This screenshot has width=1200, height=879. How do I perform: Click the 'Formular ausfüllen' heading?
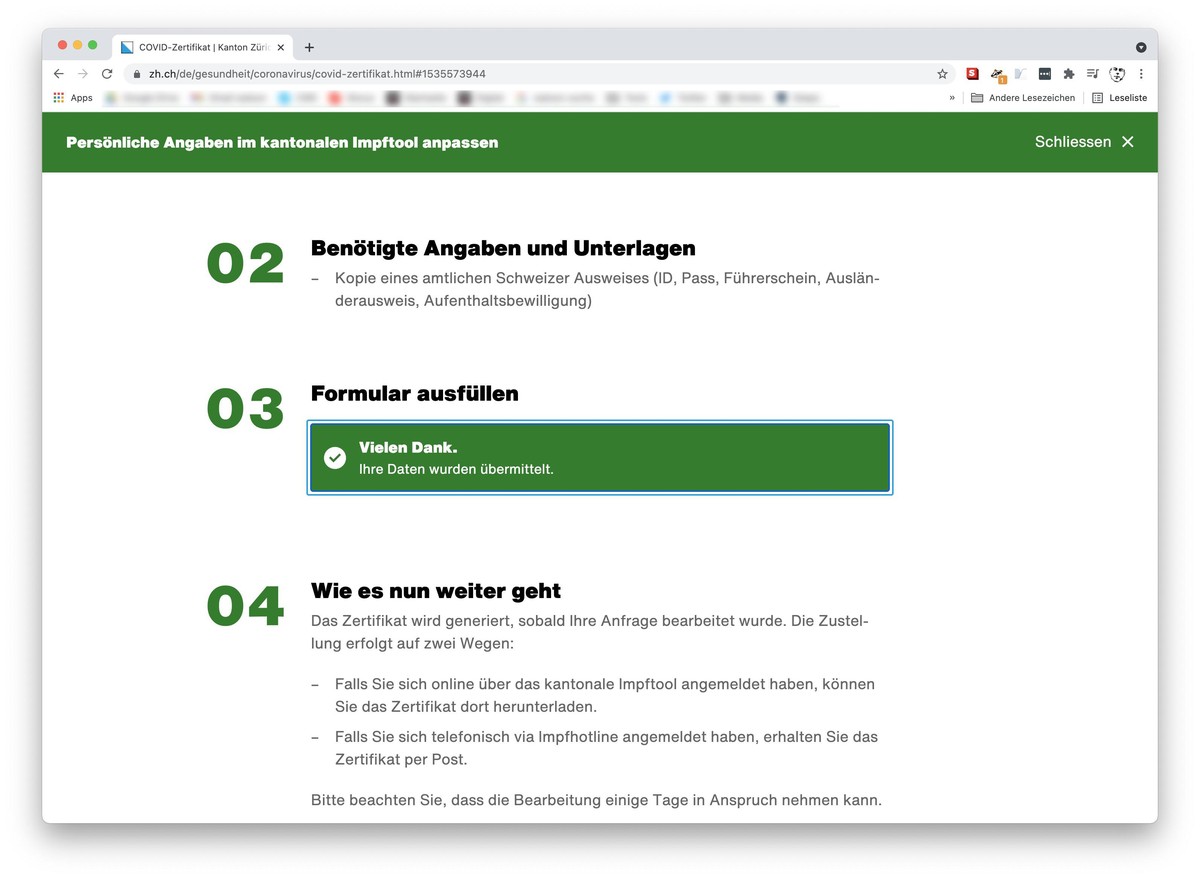(415, 394)
